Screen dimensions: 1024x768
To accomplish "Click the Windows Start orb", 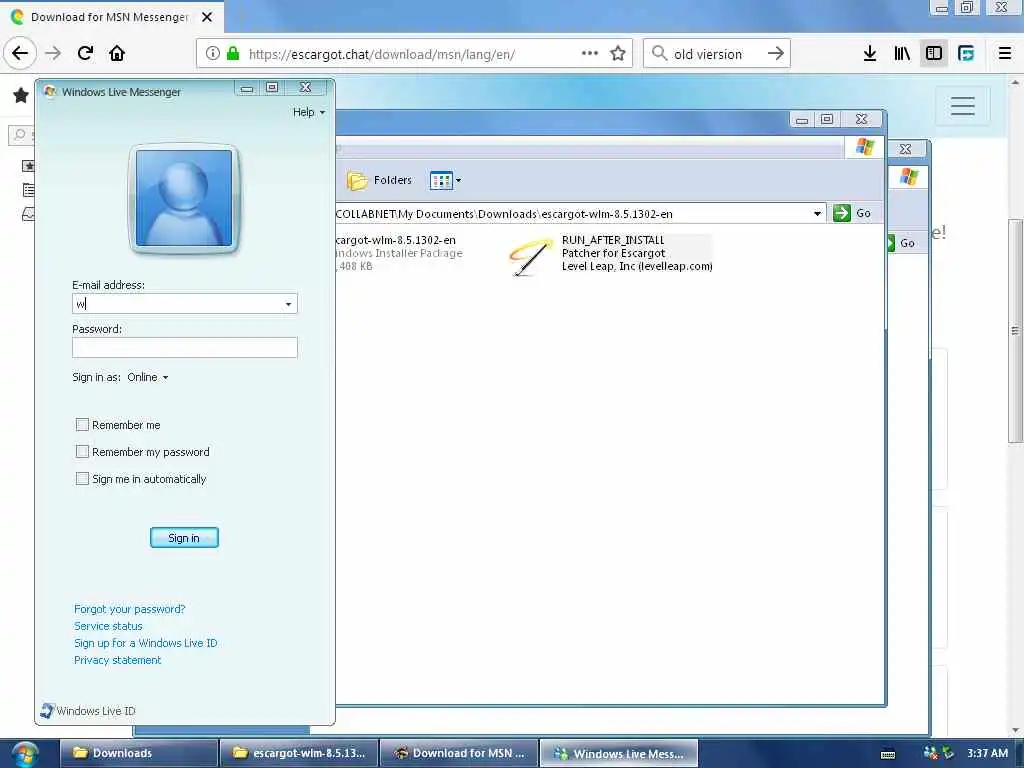I will (x=24, y=754).
